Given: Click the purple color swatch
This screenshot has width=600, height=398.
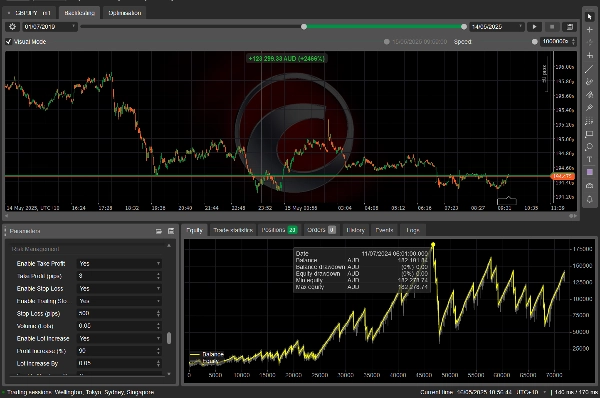Looking at the screenshot, I should pos(590,172).
